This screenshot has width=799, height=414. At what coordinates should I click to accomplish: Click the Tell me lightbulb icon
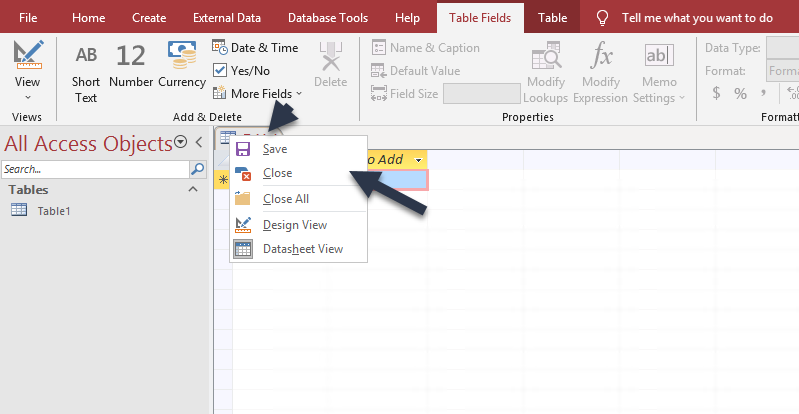602,18
